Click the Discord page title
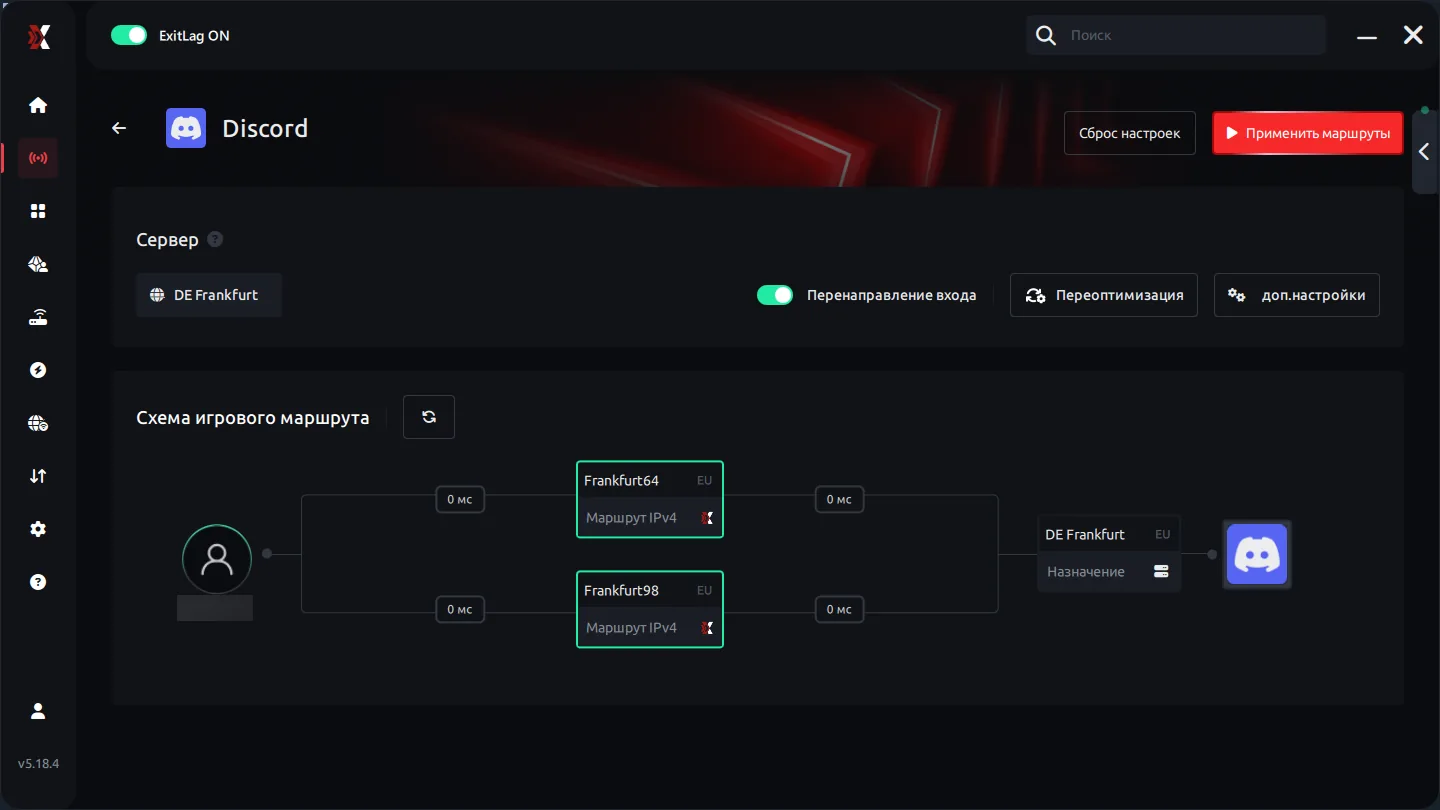The image size is (1440, 810). pos(265,128)
